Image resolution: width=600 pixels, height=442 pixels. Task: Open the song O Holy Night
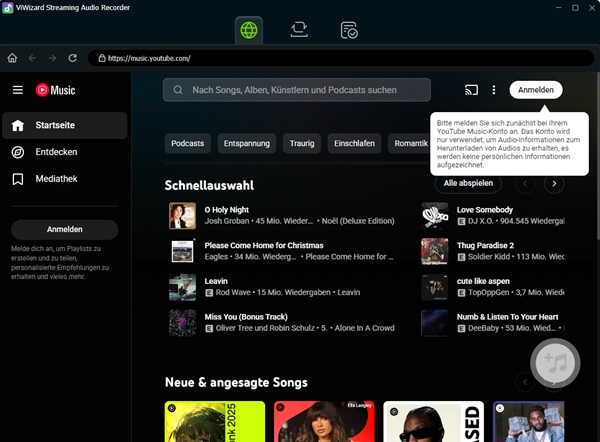pyautogui.click(x=227, y=210)
